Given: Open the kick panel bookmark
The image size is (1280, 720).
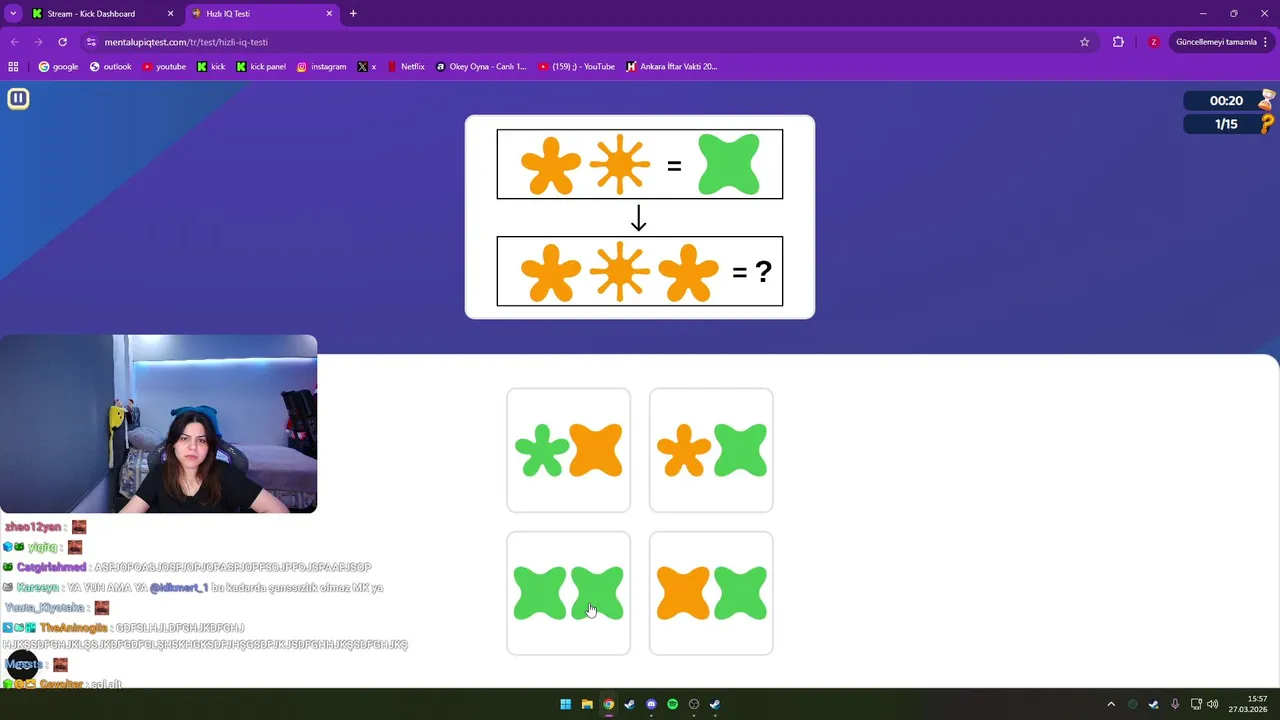Looking at the screenshot, I should (x=261, y=67).
